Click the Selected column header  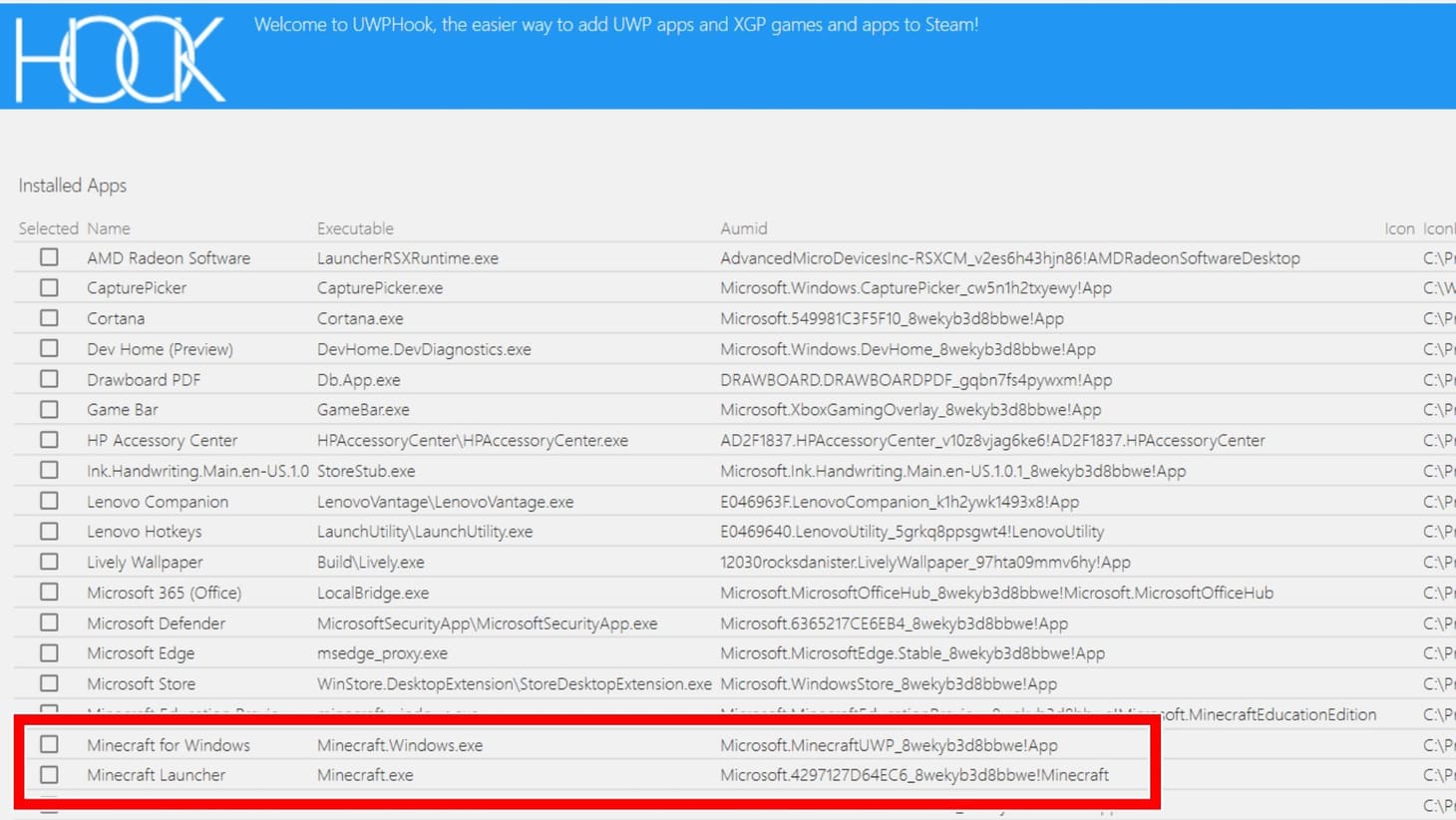[48, 228]
